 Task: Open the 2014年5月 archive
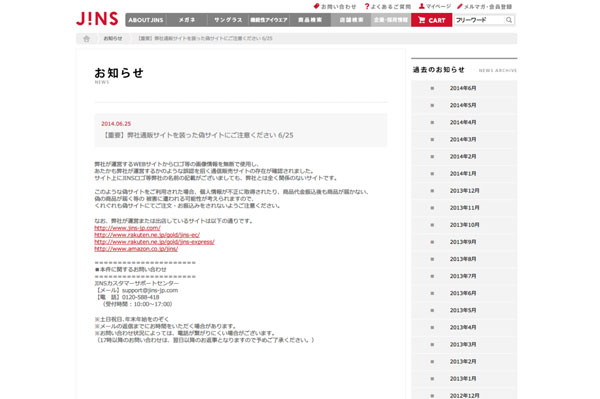(x=464, y=106)
